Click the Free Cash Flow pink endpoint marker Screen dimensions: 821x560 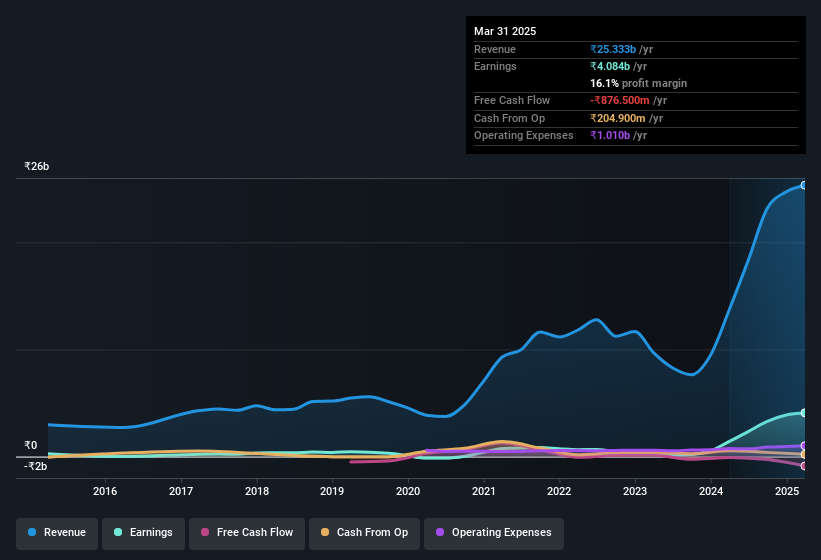point(804,466)
